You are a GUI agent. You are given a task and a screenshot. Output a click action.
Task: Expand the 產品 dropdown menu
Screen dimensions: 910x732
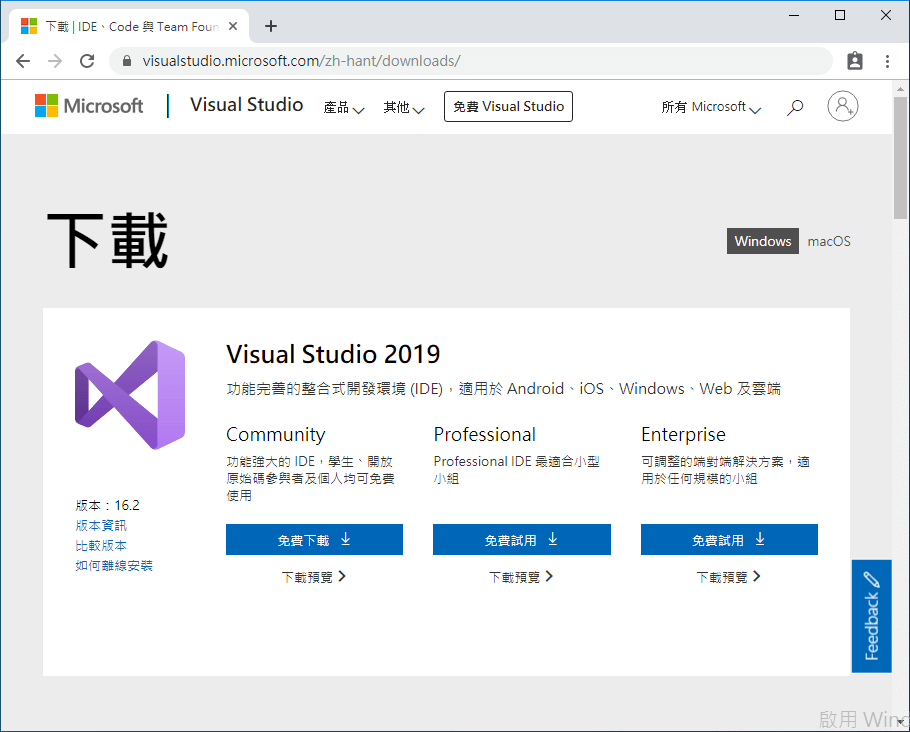(x=344, y=107)
